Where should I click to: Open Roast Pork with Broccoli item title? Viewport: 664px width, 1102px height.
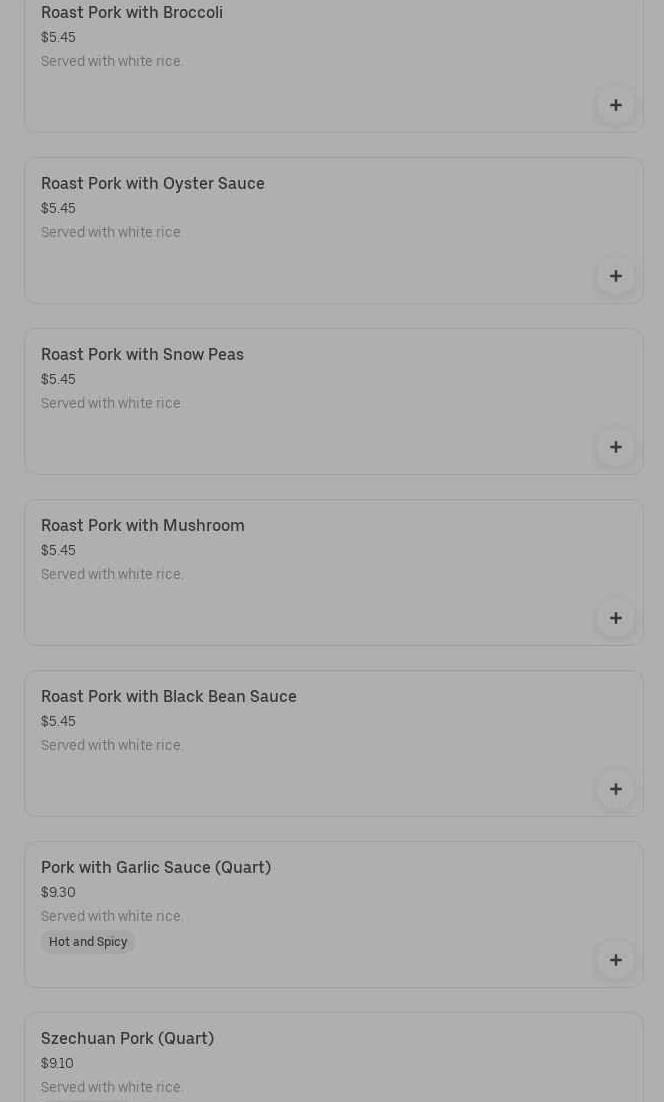132,13
